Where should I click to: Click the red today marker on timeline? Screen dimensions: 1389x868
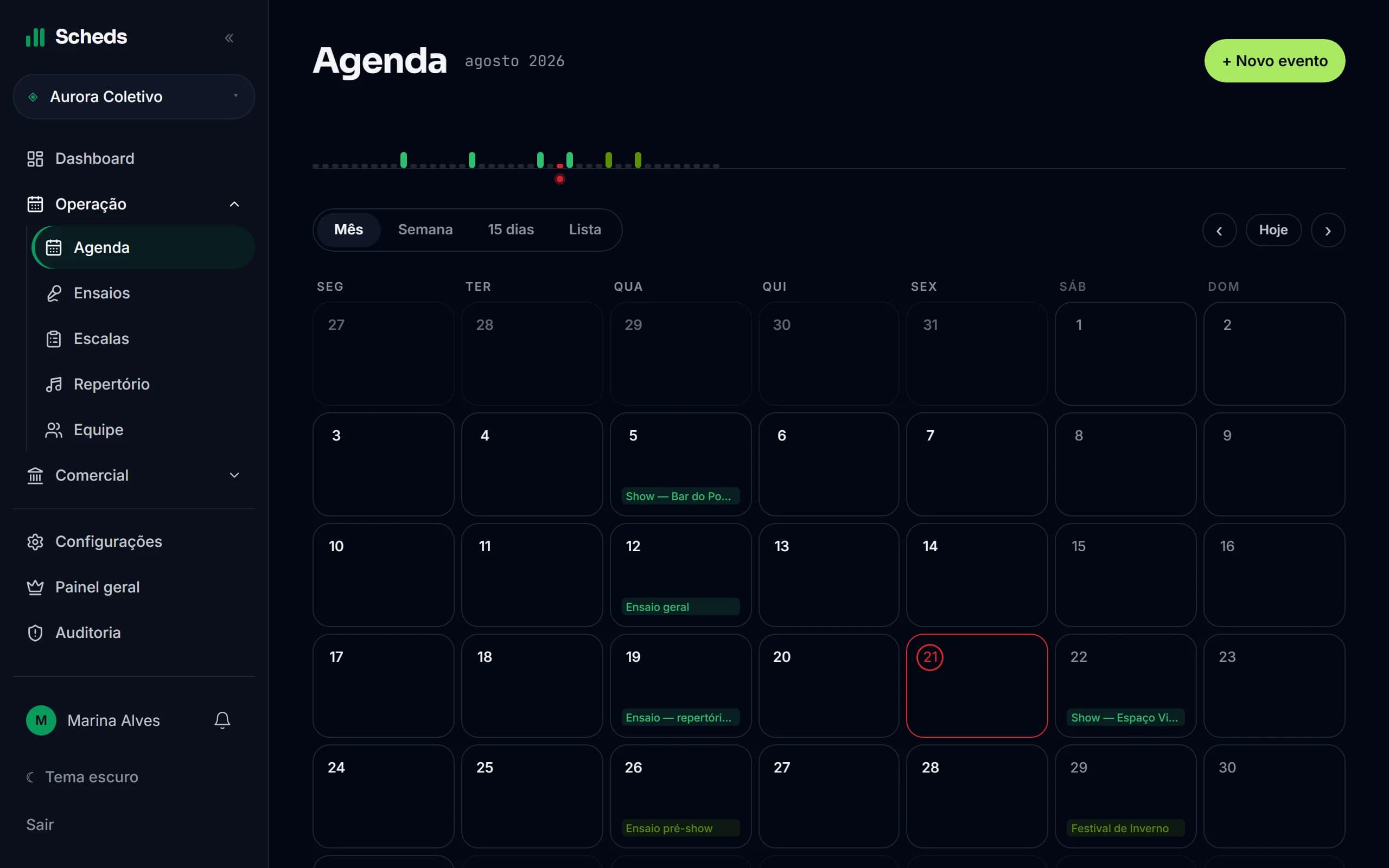click(x=559, y=179)
